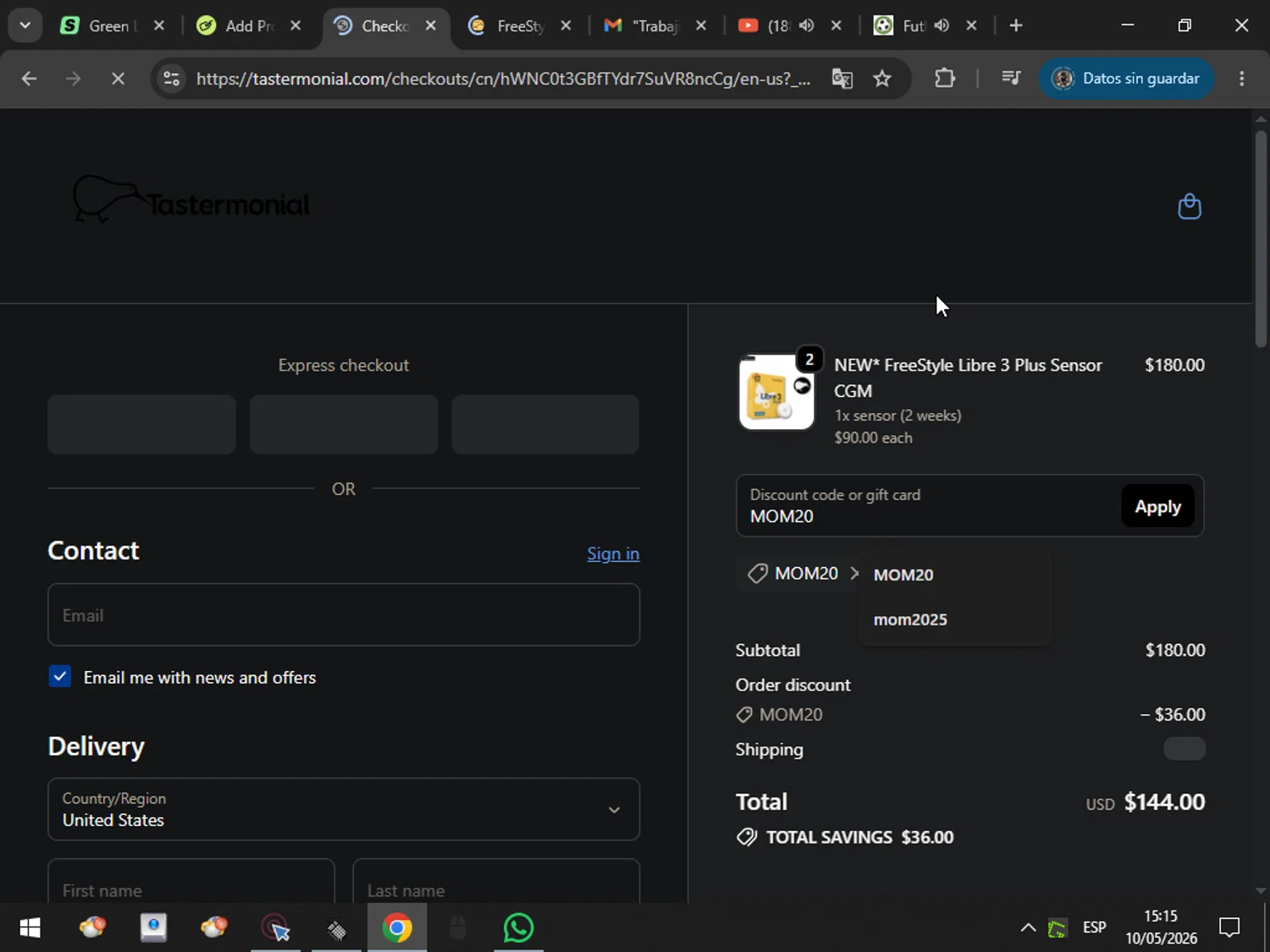Click the translate page icon
This screenshot has width=1270, height=952.
[x=842, y=79]
